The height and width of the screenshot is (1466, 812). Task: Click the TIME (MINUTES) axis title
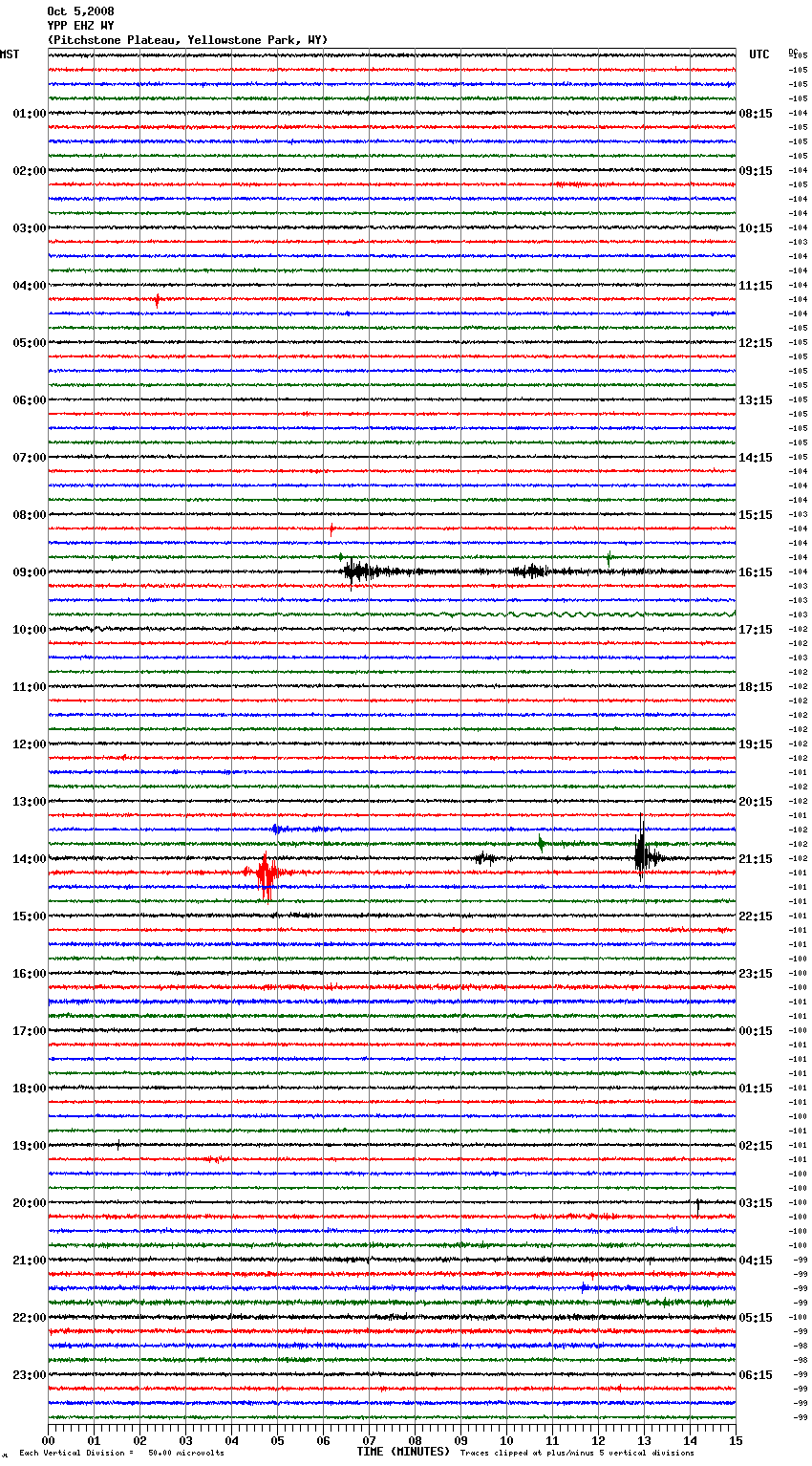pyautogui.click(x=403, y=1452)
